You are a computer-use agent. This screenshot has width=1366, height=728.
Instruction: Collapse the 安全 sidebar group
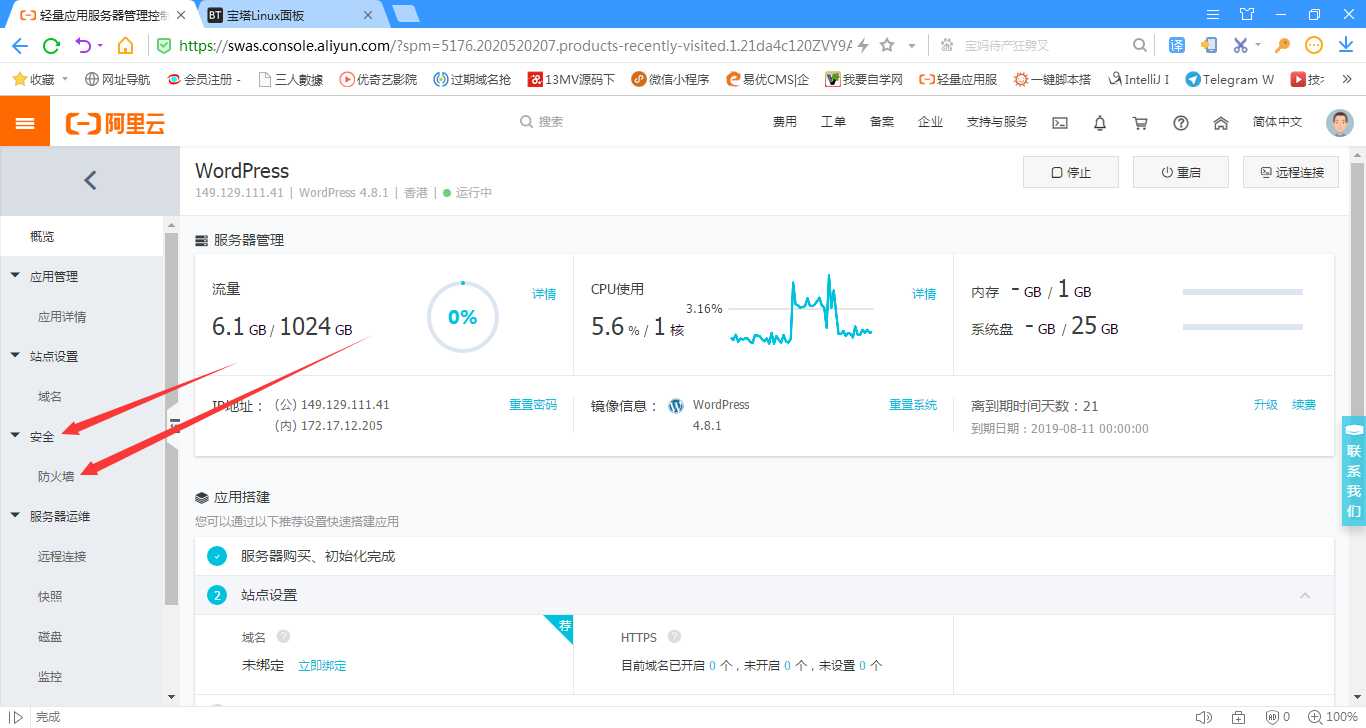[x=15, y=436]
